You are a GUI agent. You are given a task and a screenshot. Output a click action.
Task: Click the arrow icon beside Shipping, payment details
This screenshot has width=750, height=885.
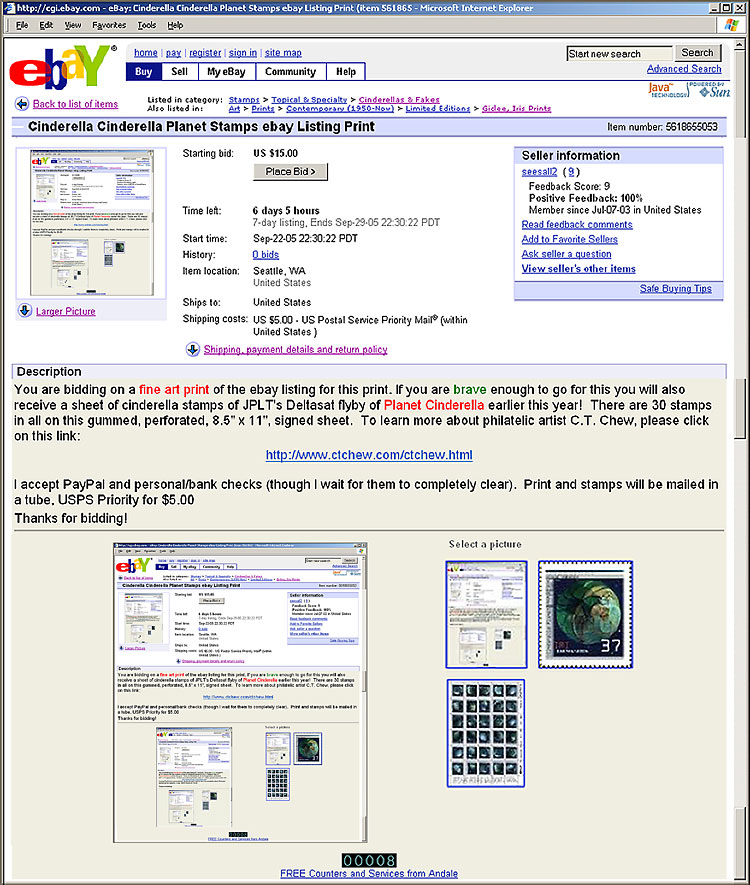[x=192, y=349]
